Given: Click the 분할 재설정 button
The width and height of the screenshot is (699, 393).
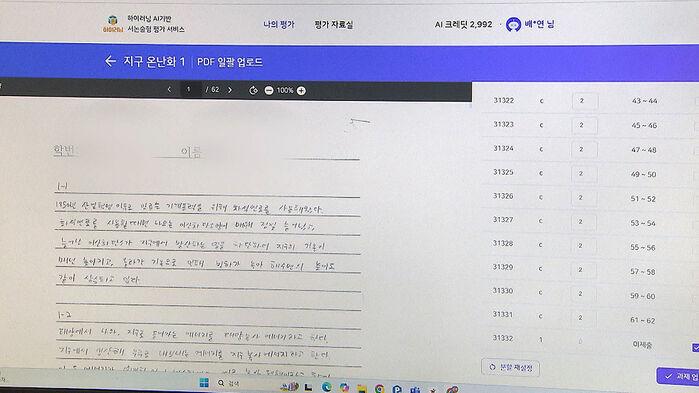Looking at the screenshot, I should tap(510, 367).
